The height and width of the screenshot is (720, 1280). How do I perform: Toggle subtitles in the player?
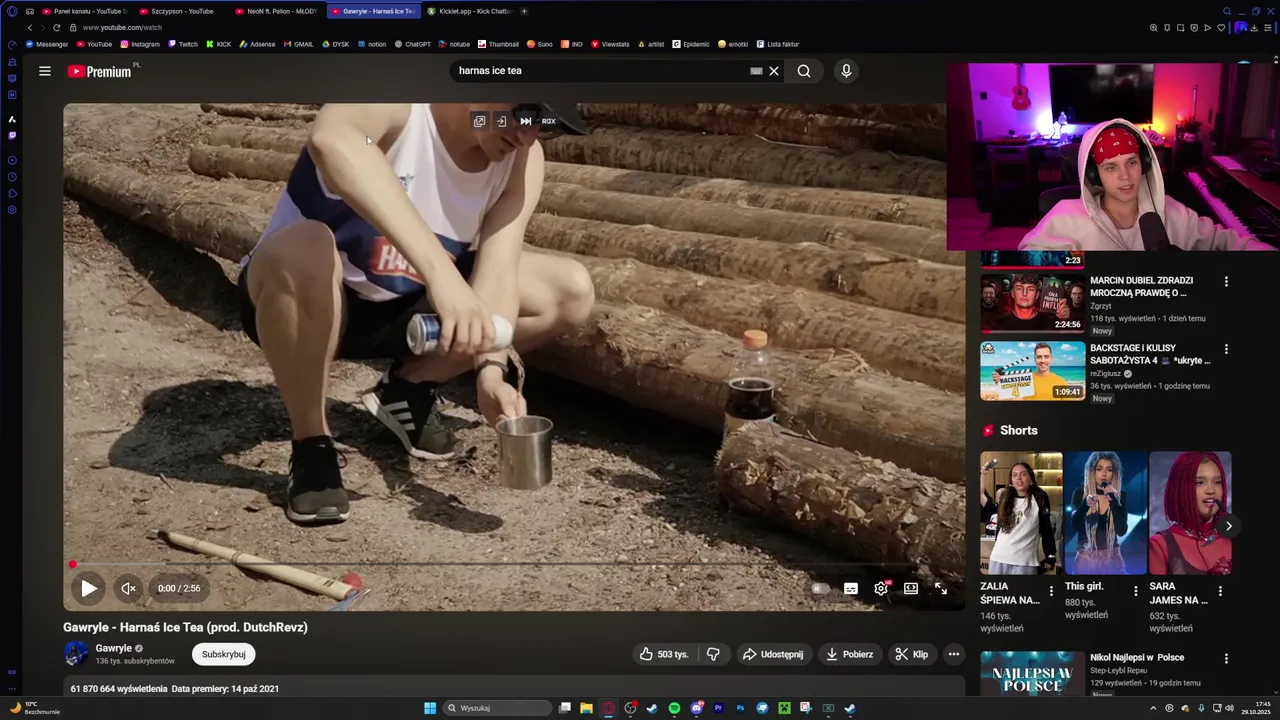click(851, 589)
